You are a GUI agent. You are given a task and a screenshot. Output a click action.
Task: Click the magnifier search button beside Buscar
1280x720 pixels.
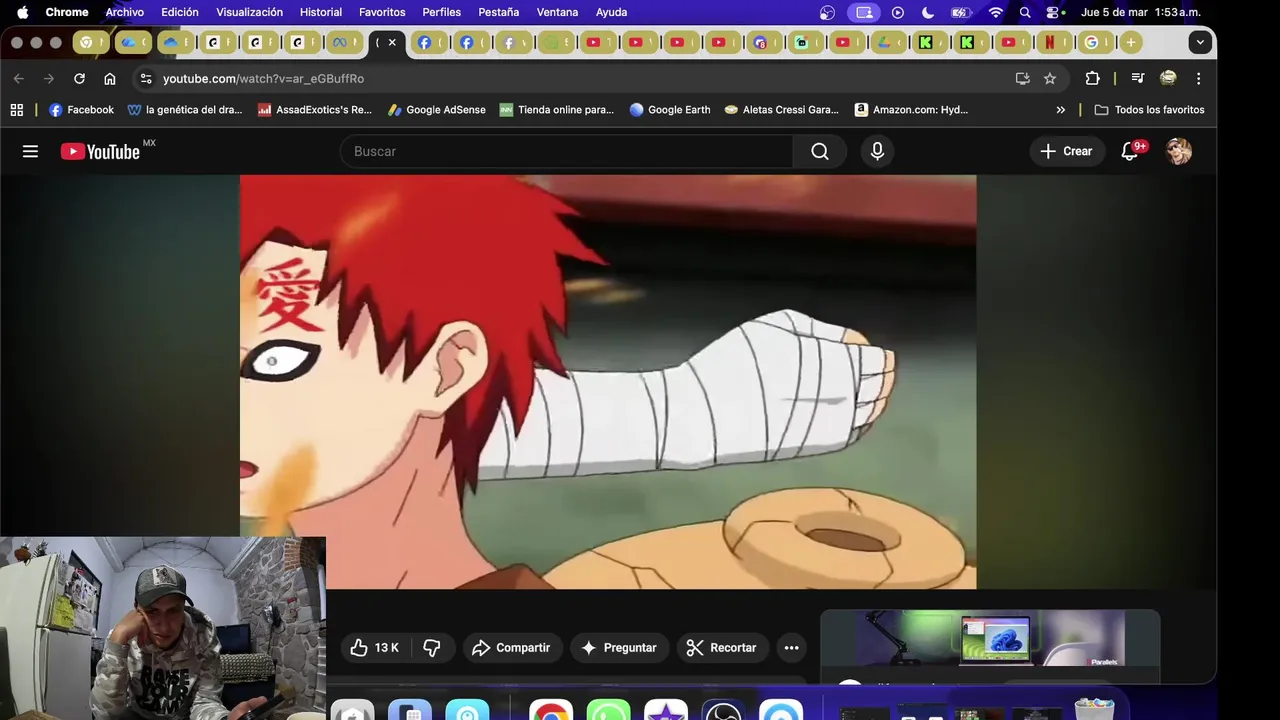[x=820, y=151]
